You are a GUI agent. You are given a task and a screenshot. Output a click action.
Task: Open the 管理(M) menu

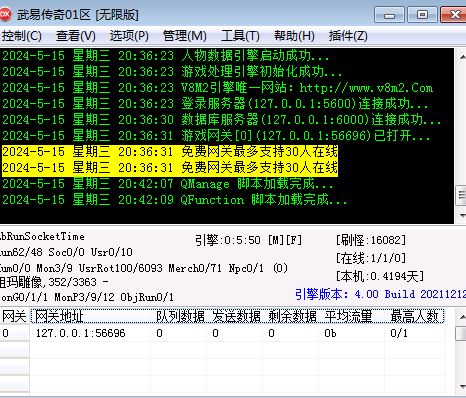pyautogui.click(x=184, y=36)
